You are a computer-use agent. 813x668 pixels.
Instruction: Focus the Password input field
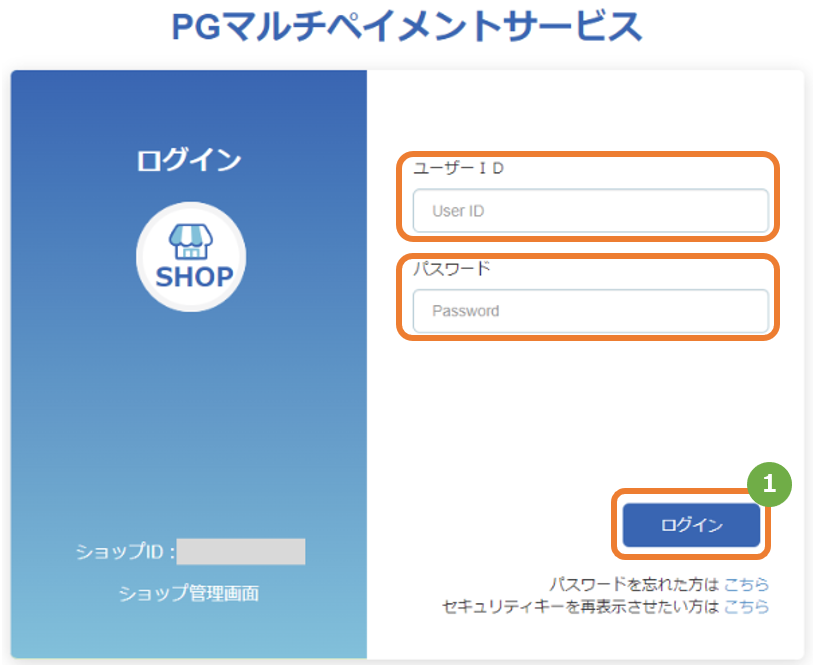point(591,311)
